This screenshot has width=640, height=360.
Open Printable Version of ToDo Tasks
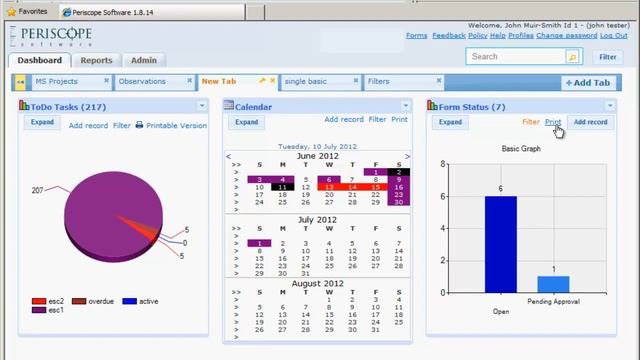pos(176,125)
